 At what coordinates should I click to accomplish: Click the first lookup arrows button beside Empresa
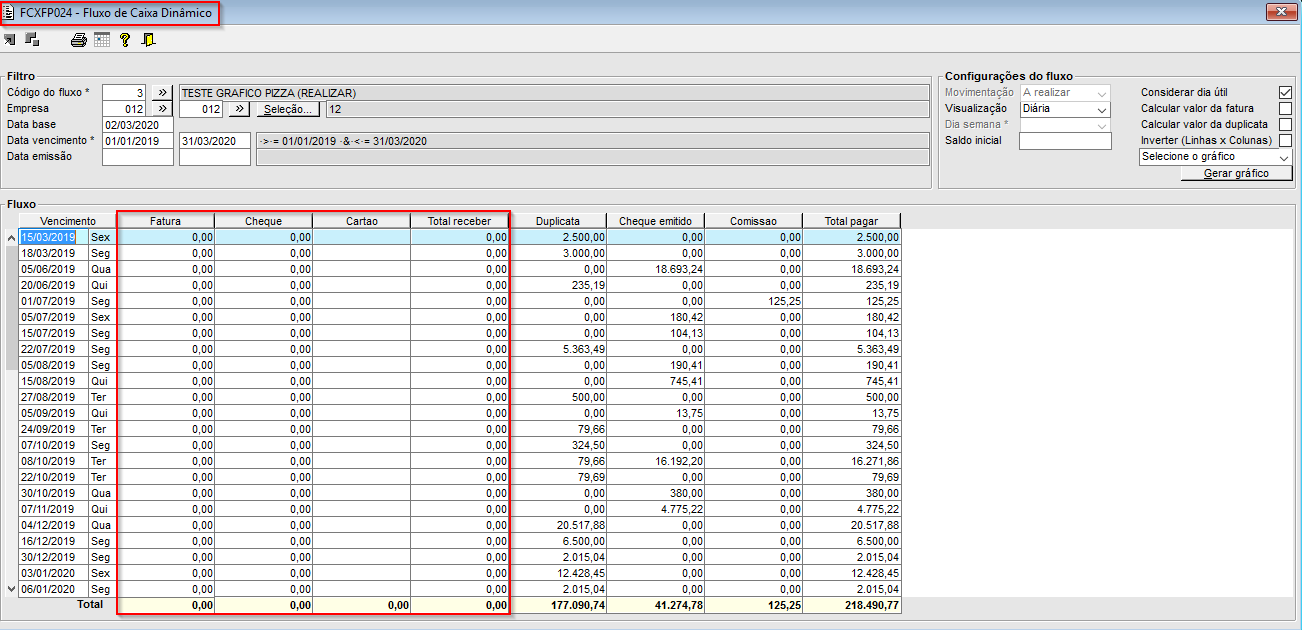coord(163,109)
